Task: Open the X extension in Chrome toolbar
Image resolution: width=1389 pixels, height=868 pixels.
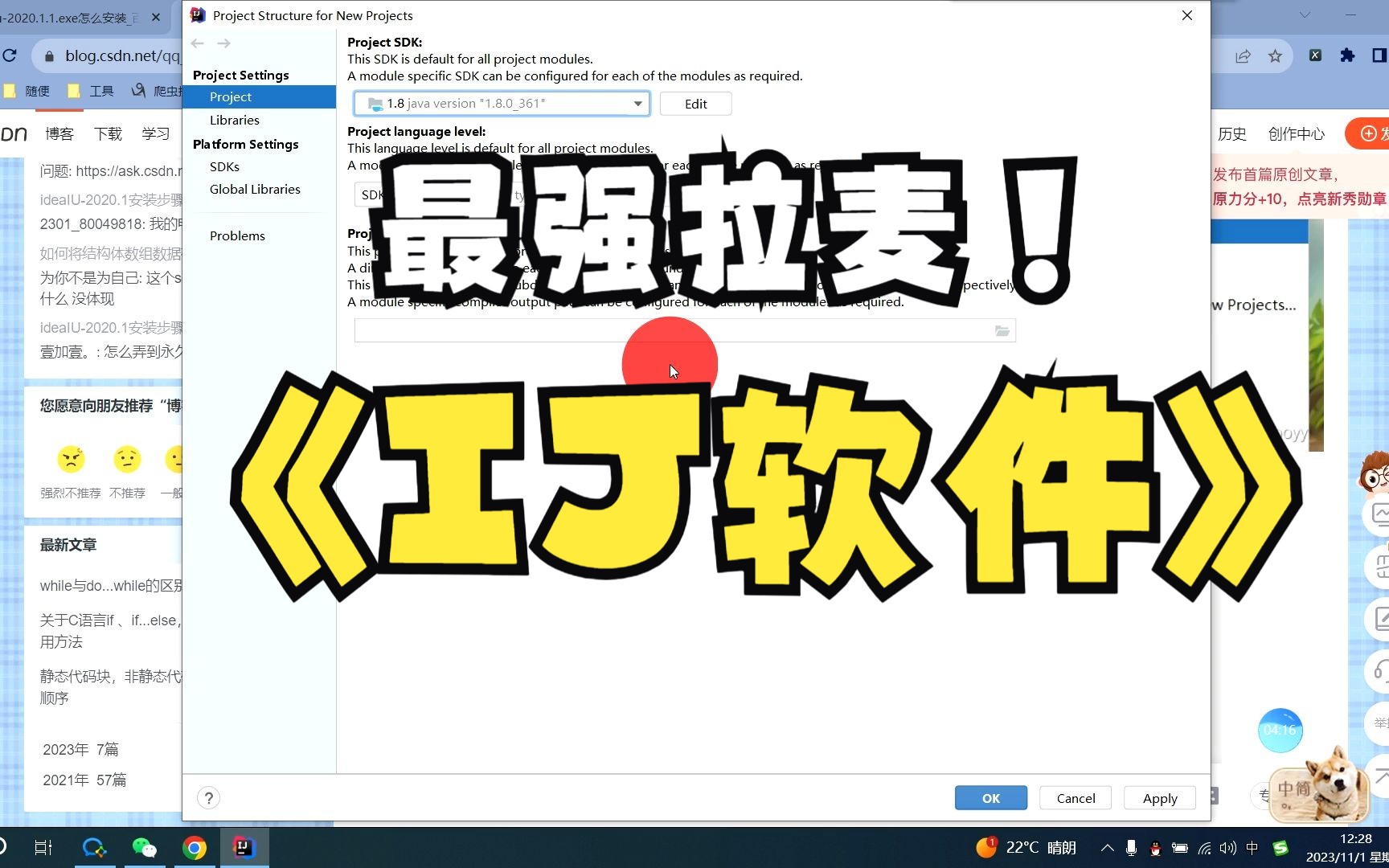Action: click(x=1315, y=55)
